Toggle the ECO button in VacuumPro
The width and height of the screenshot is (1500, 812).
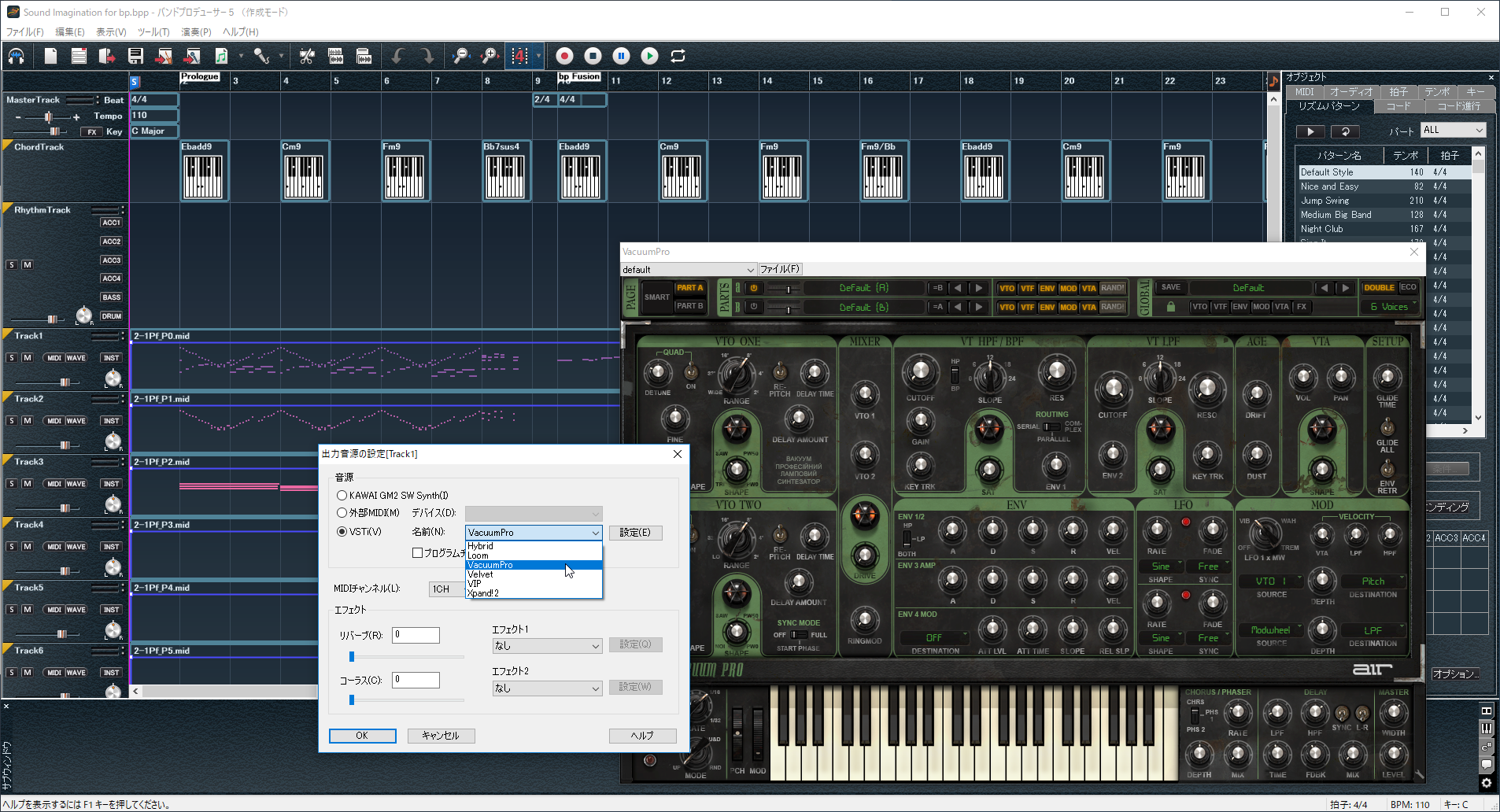1408,288
